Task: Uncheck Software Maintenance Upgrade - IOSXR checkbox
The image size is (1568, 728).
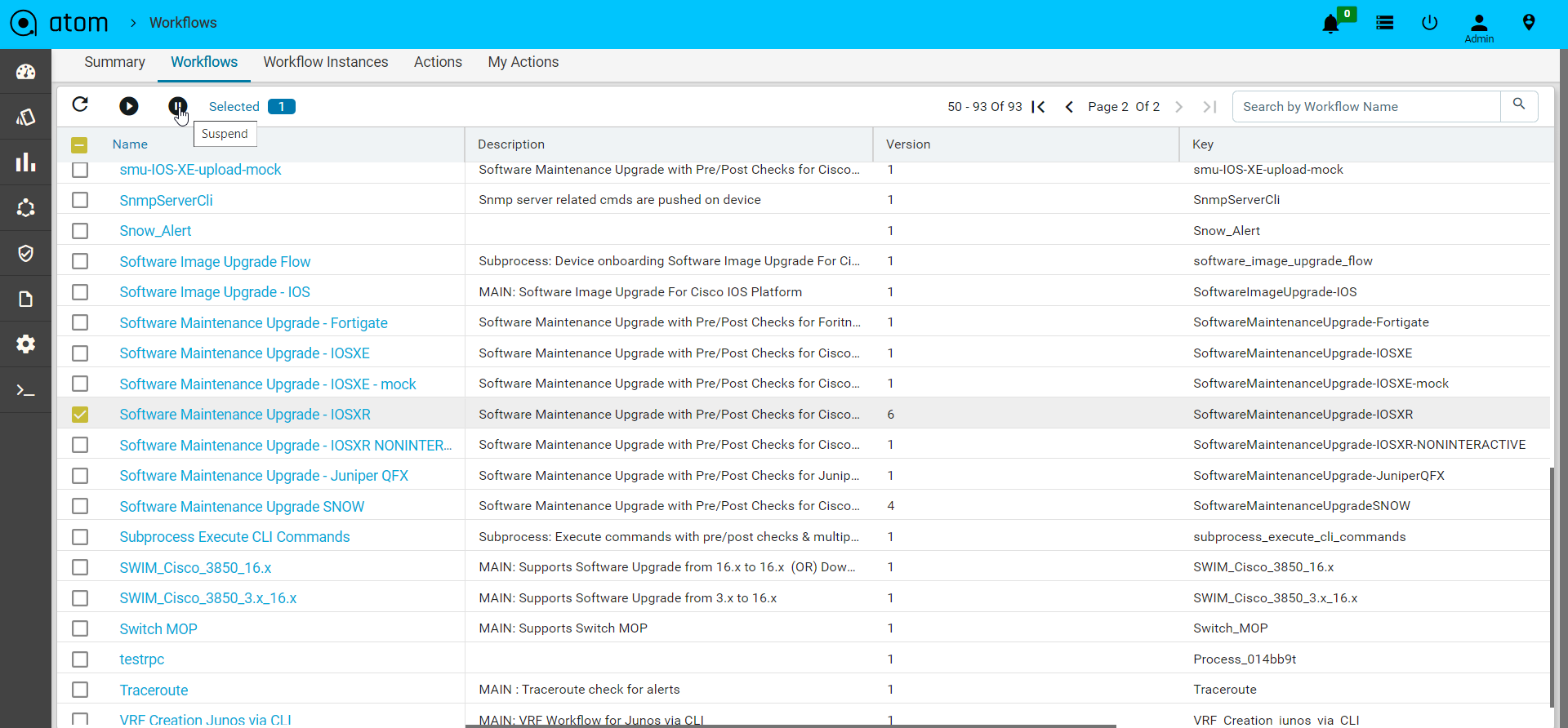Action: [x=80, y=415]
